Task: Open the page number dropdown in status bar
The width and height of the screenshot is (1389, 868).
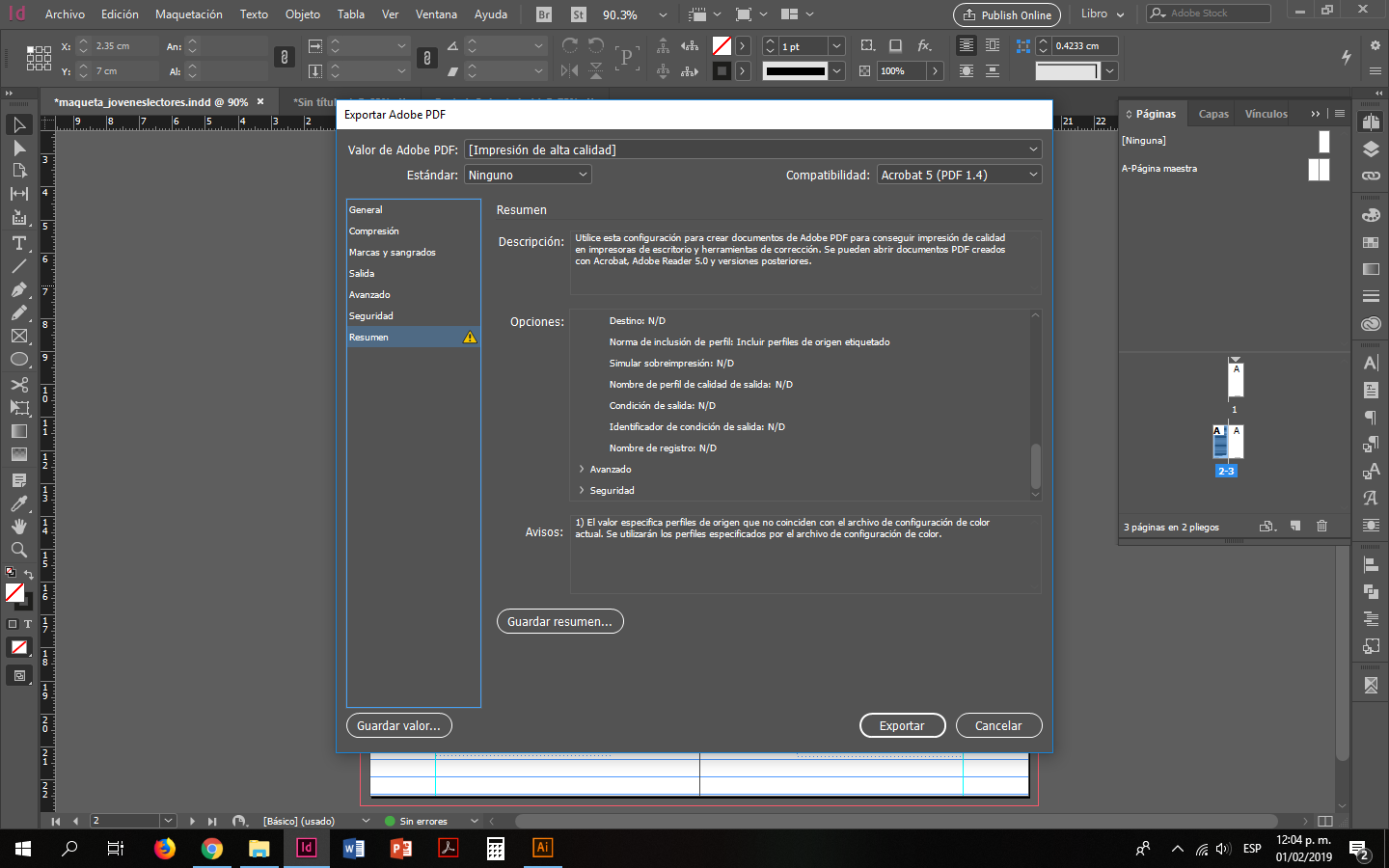Action: coord(169,821)
